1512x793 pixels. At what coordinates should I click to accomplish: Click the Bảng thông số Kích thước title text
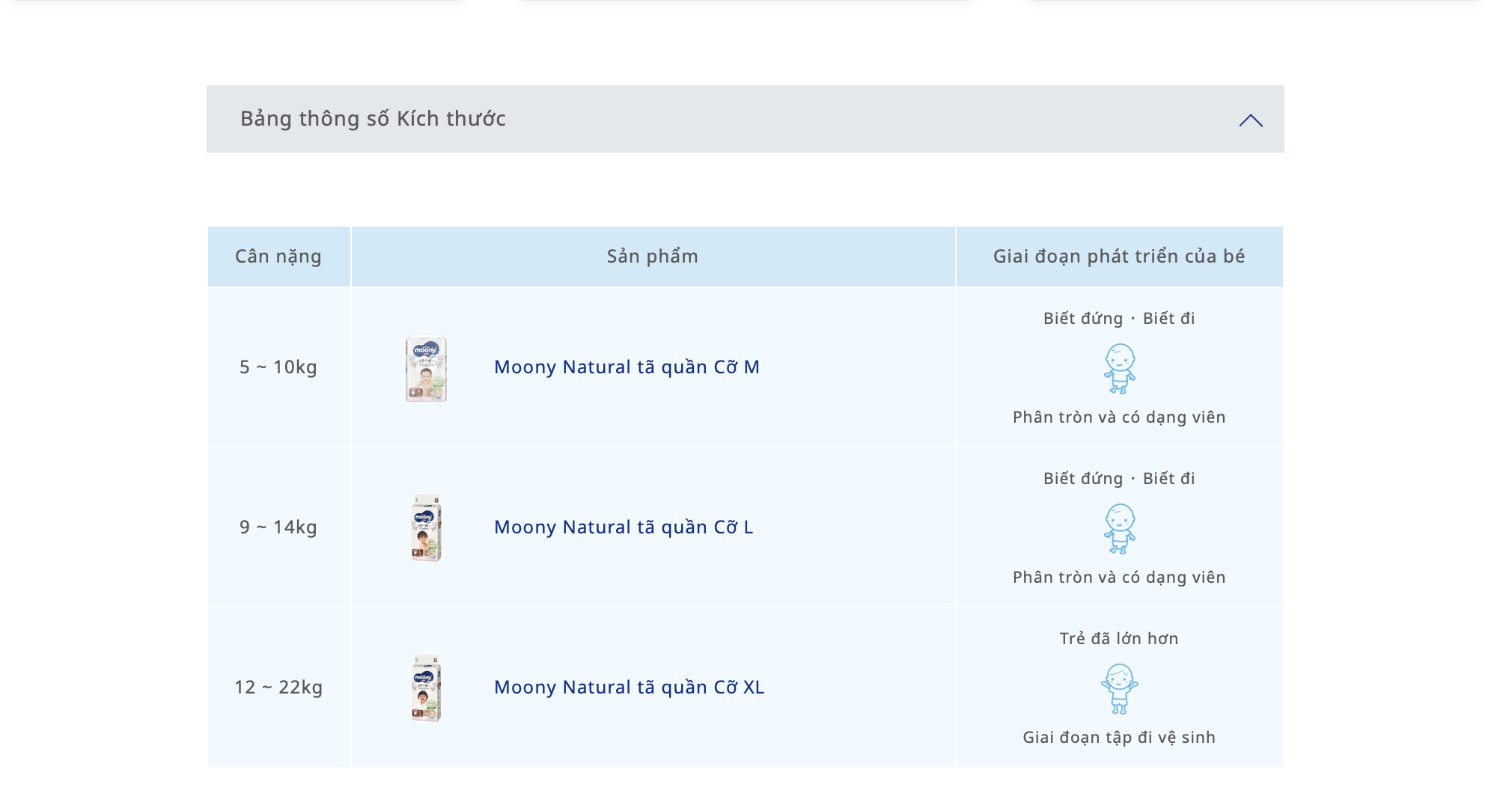click(x=373, y=119)
